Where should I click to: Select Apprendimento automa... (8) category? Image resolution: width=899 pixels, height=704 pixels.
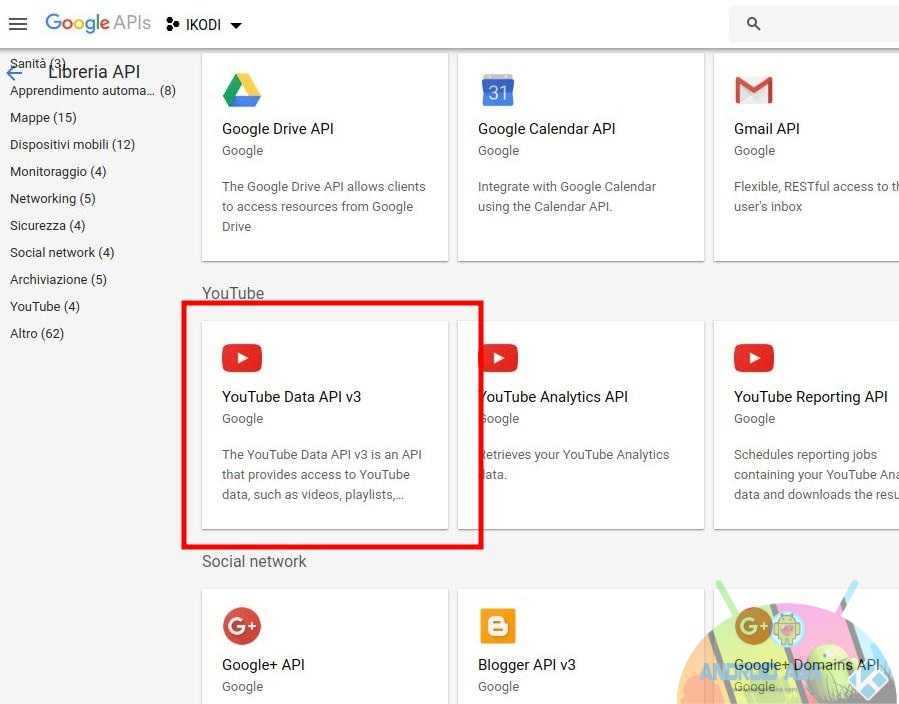tap(93, 91)
